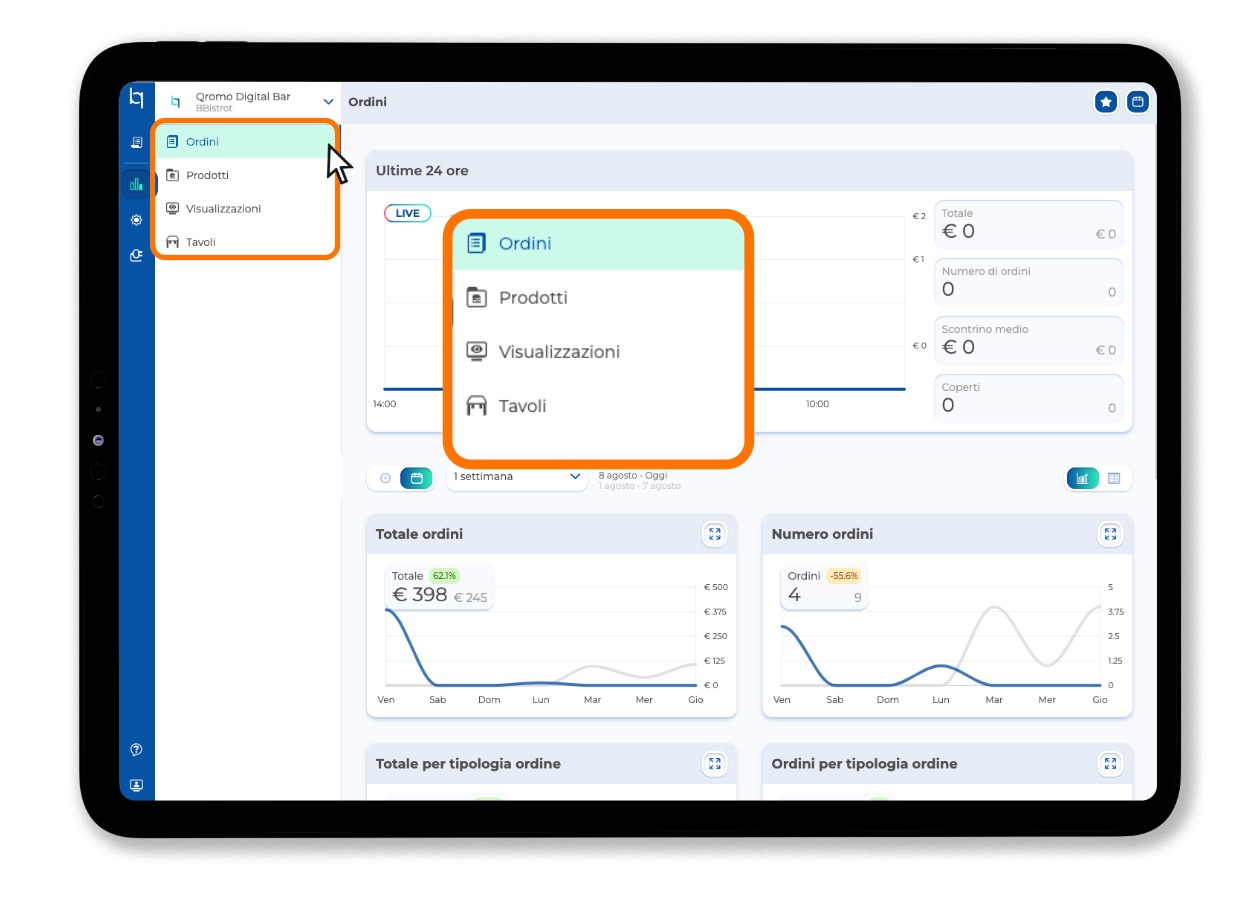Switch to clock time-range mode

click(x=385, y=478)
